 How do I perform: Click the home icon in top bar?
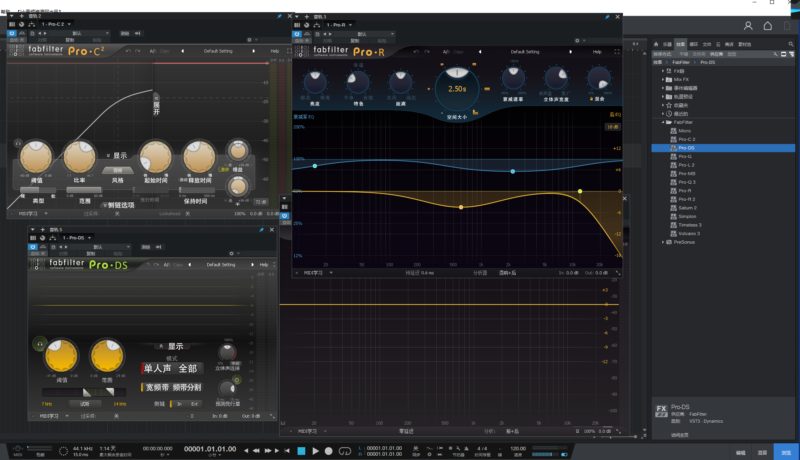[x=768, y=26]
